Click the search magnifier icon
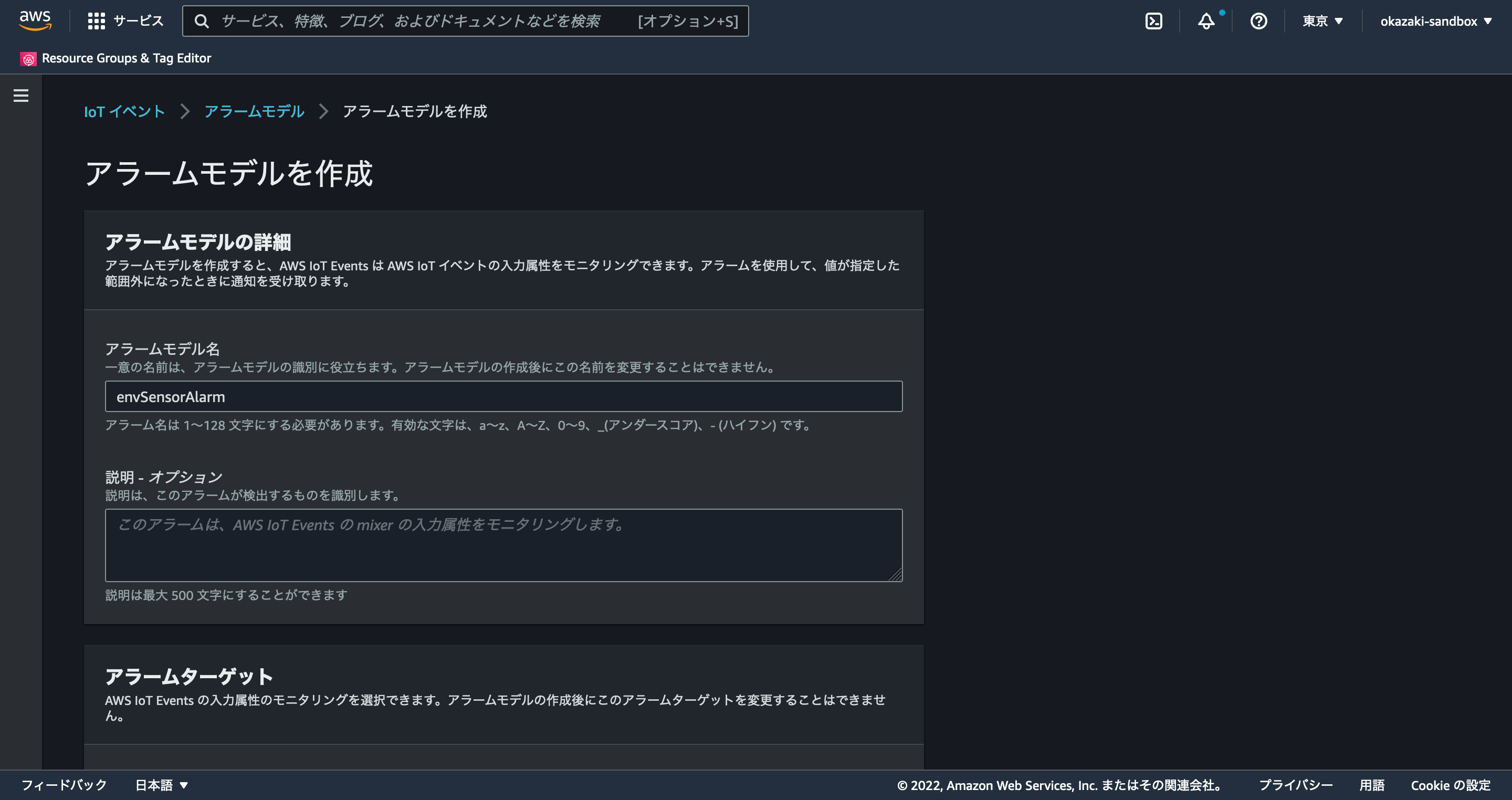The width and height of the screenshot is (1512, 800). tap(201, 21)
